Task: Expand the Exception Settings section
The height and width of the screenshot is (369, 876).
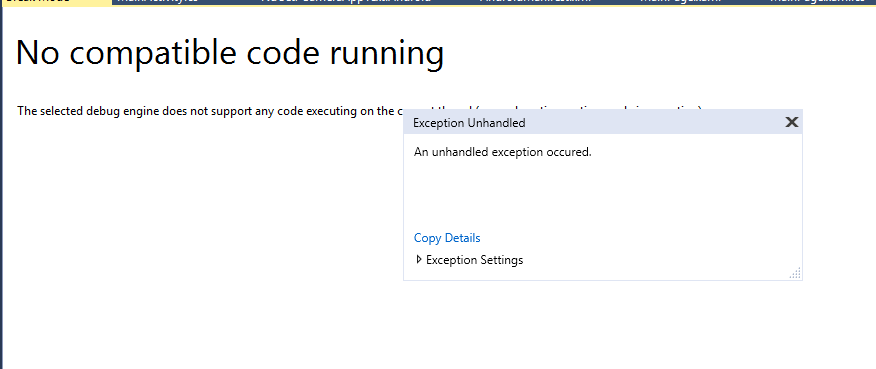Action: tap(419, 260)
